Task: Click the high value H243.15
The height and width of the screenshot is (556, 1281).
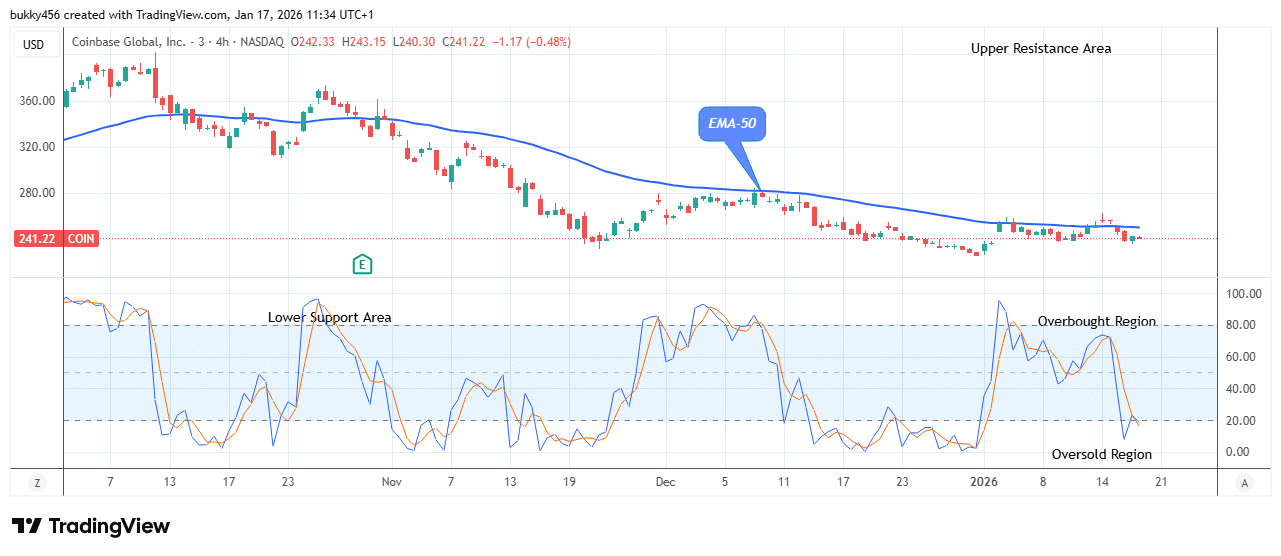Action: [x=364, y=42]
